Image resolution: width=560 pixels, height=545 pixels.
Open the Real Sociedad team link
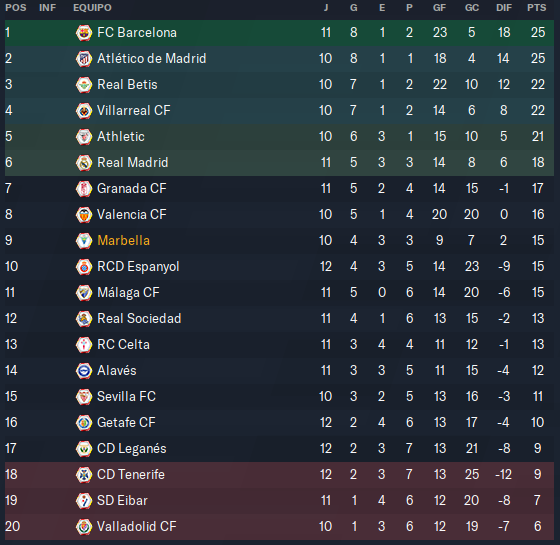point(139,319)
